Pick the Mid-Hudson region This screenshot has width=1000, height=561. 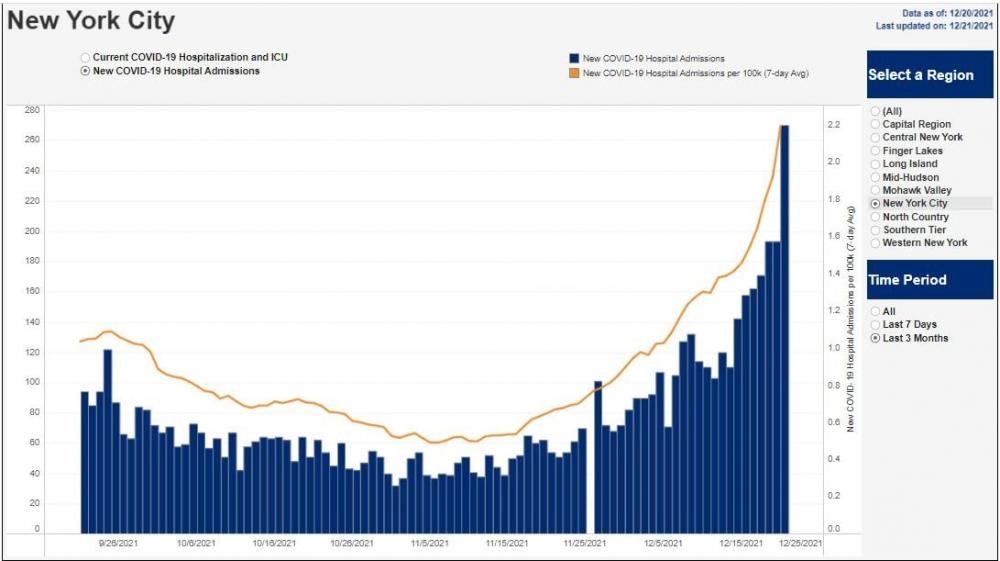tap(876, 177)
